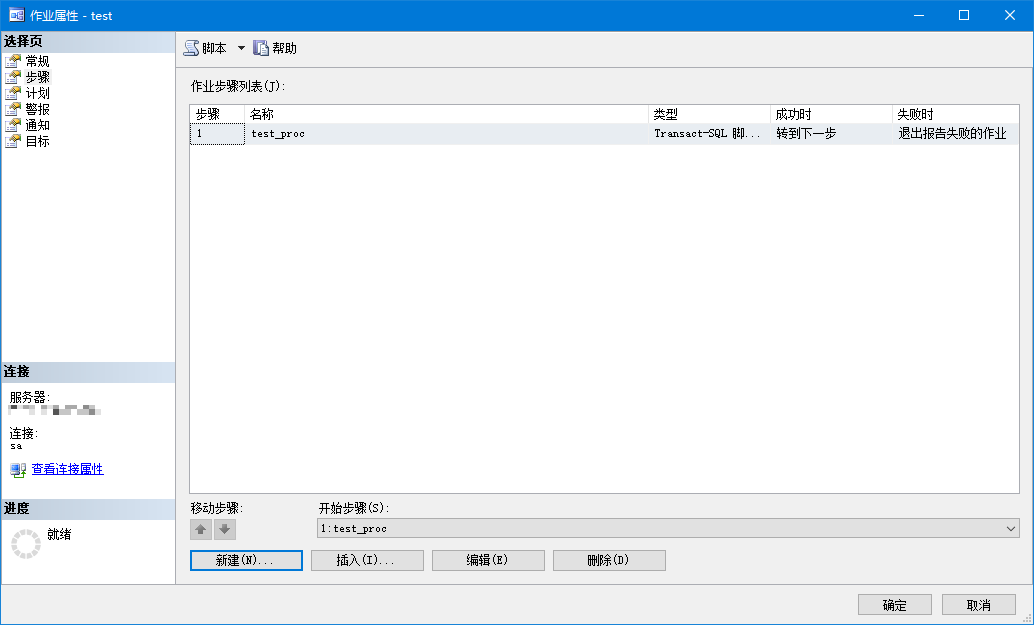Open the 脚本 dropdown arrow
Image resolution: width=1034 pixels, height=625 pixels.
[240, 46]
